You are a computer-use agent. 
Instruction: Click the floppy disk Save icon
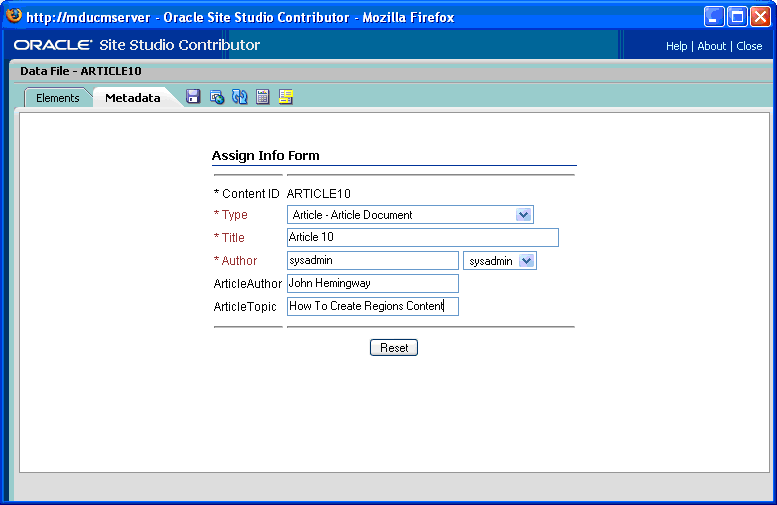[193, 97]
